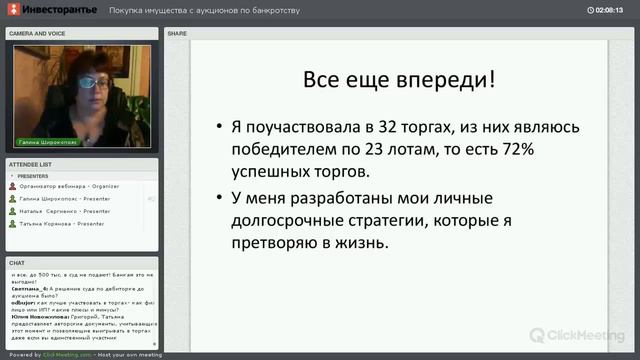Click the slide heading 'Все еще впереди!'
Screen dimensions: 640x360
pyautogui.click(x=399, y=79)
